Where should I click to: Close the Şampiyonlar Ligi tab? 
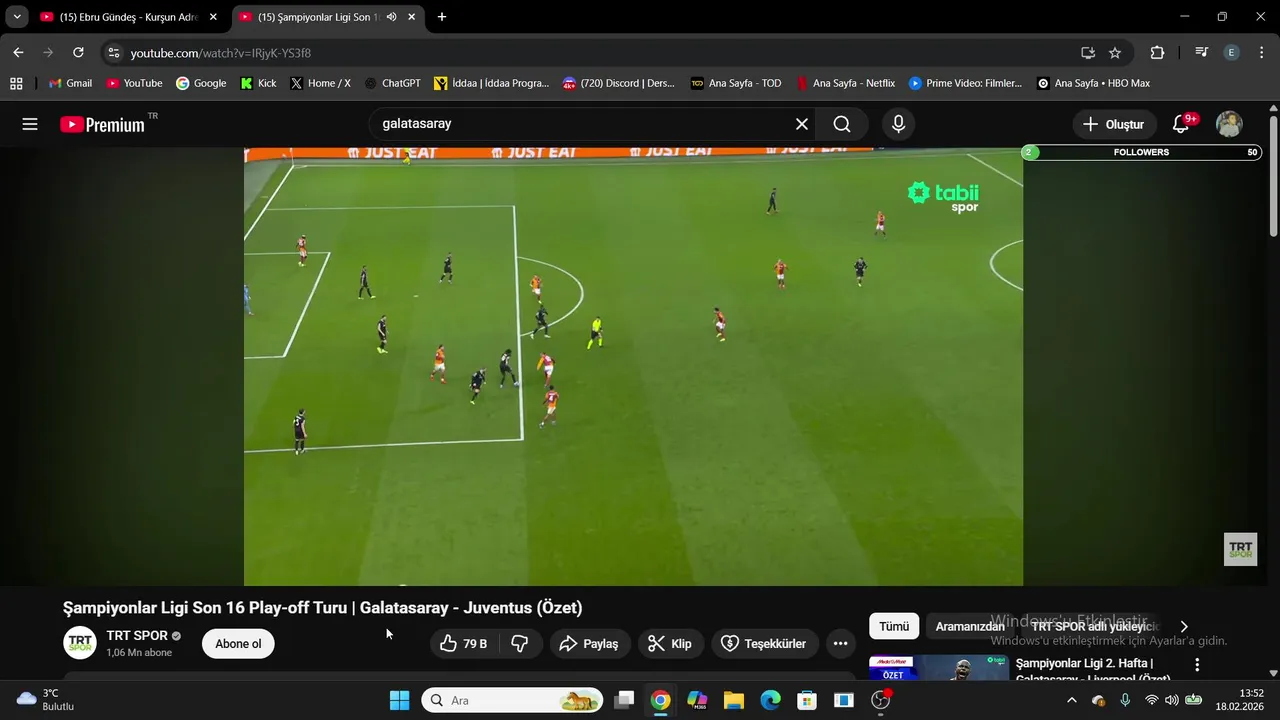[x=411, y=17]
